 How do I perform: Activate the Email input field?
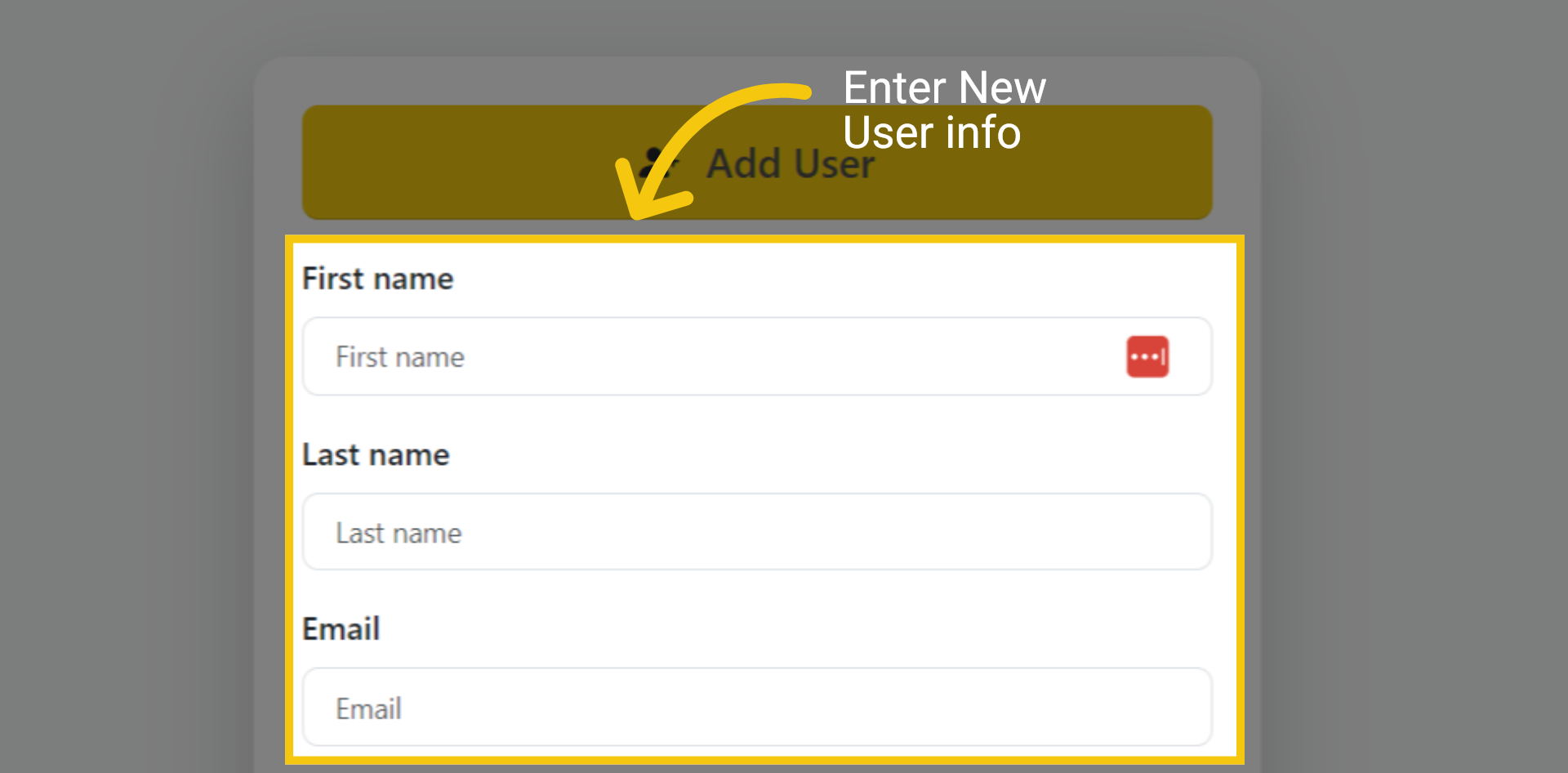point(757,707)
